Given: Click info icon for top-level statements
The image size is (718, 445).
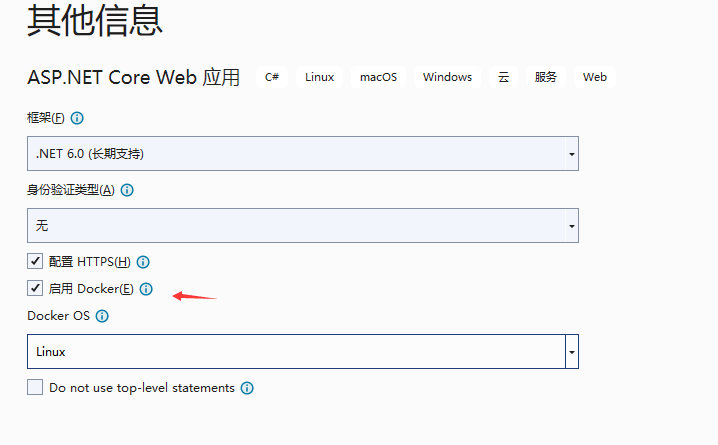Looking at the screenshot, I should pyautogui.click(x=247, y=388).
